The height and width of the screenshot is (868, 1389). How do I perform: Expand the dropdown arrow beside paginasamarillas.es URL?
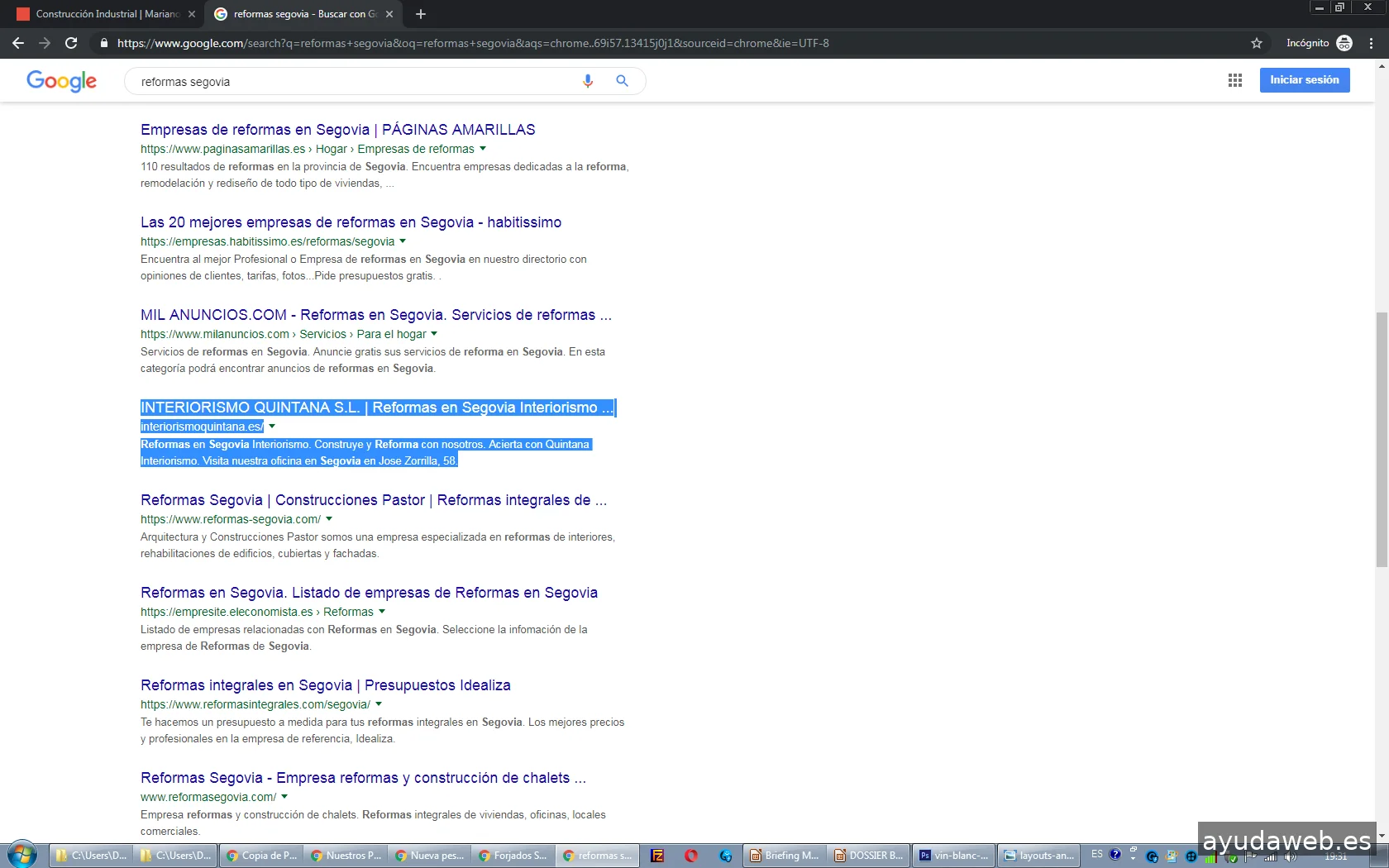click(483, 149)
